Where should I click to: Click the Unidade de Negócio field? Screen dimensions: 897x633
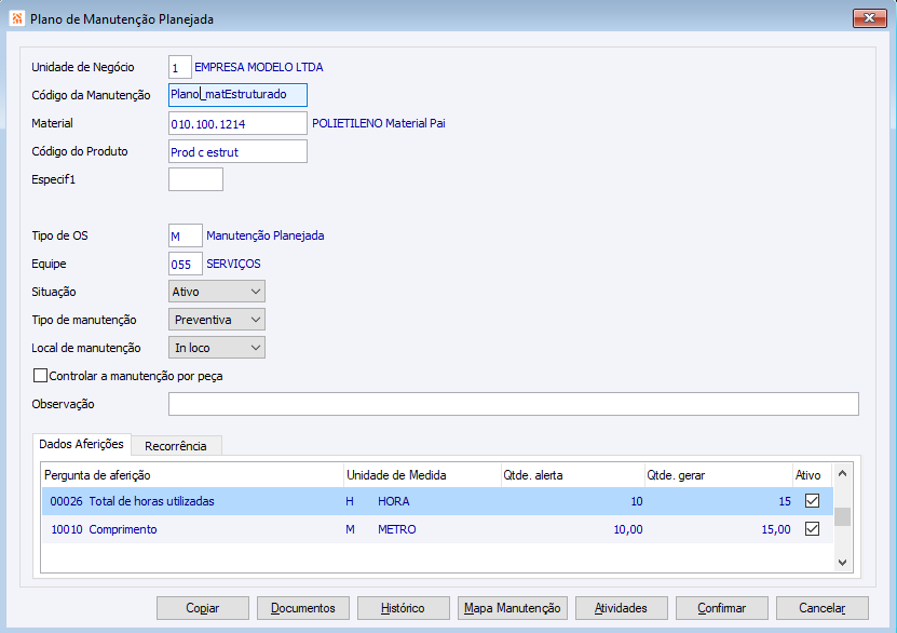180,67
